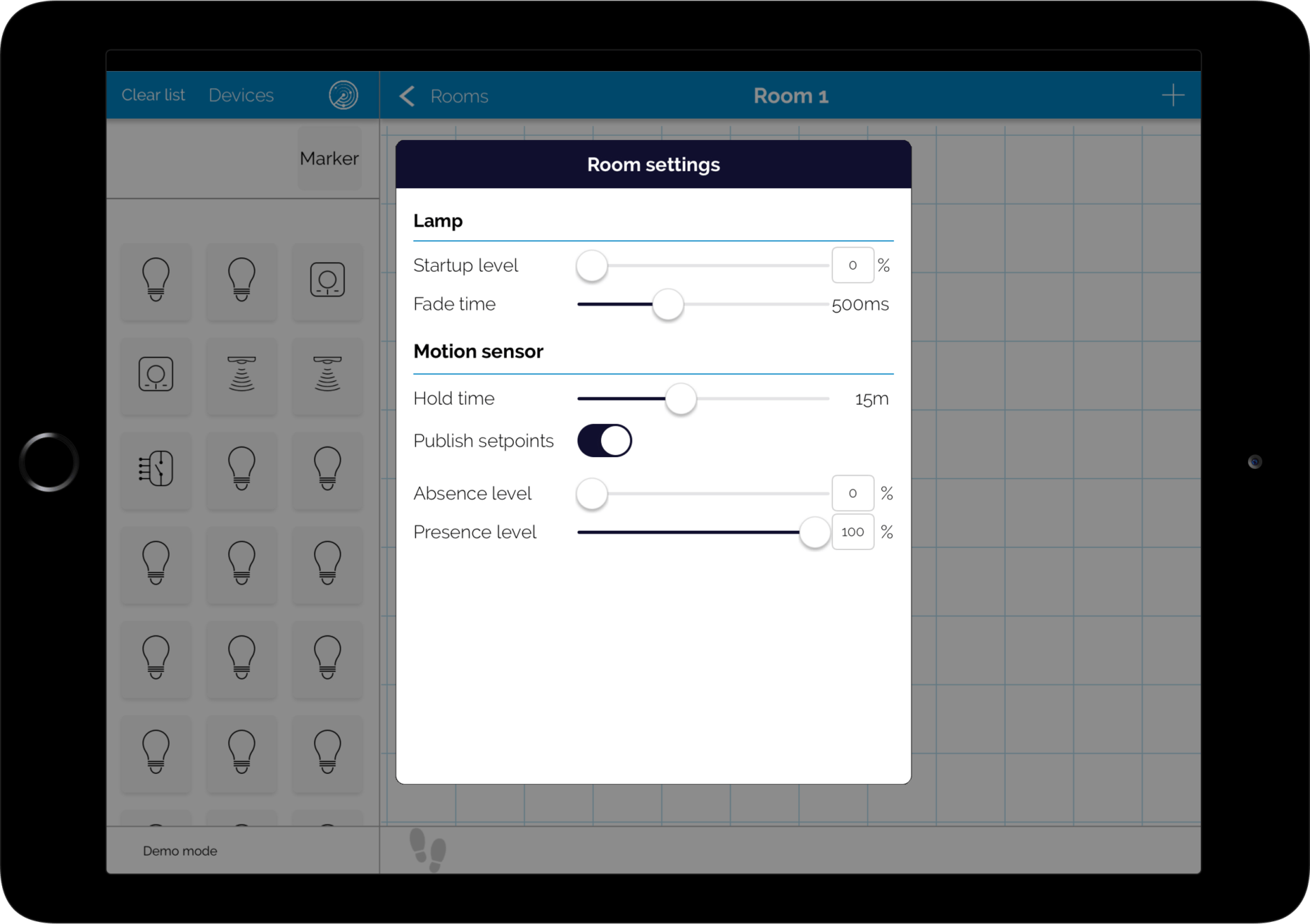Image resolution: width=1310 pixels, height=924 pixels.
Task: Click the Fade time slider handle
Action: pyautogui.click(x=667, y=304)
